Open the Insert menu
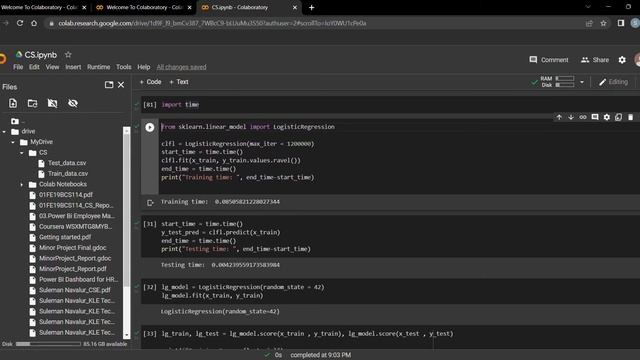The width and height of the screenshot is (640, 360). coord(73,67)
